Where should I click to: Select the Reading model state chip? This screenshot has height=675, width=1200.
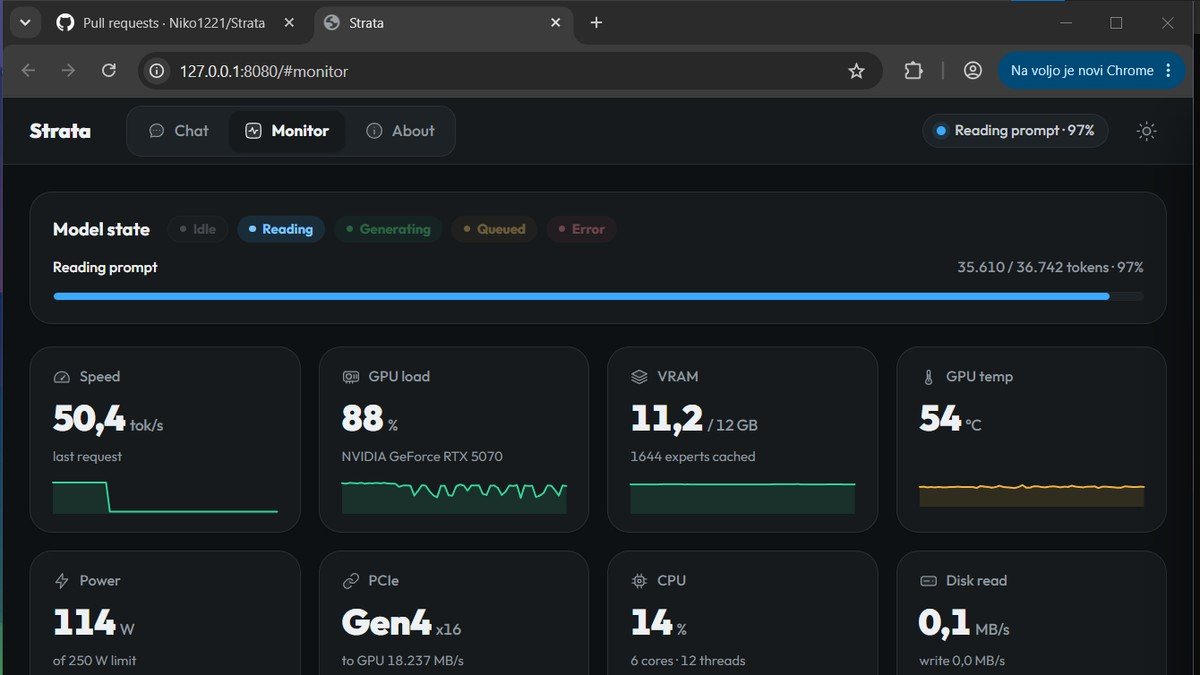[281, 229]
